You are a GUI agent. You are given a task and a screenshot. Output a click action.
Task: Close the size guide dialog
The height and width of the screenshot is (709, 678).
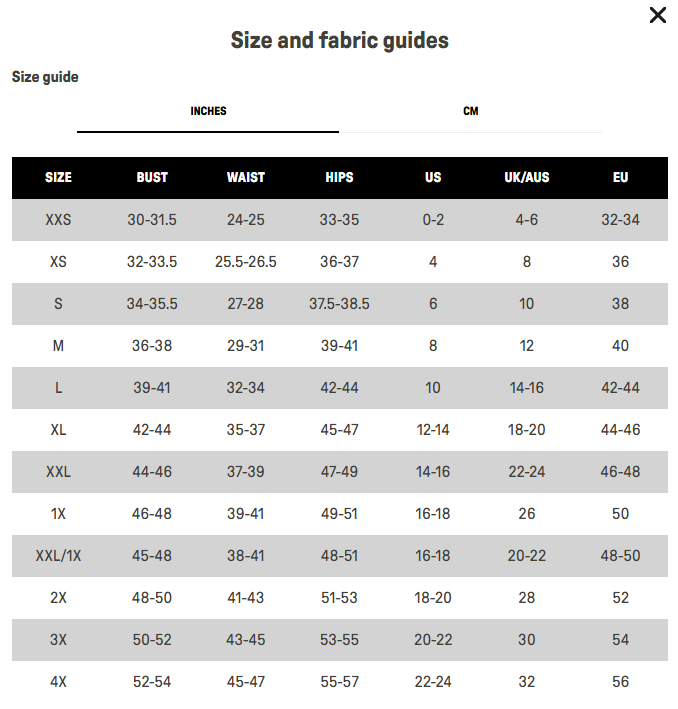click(657, 15)
